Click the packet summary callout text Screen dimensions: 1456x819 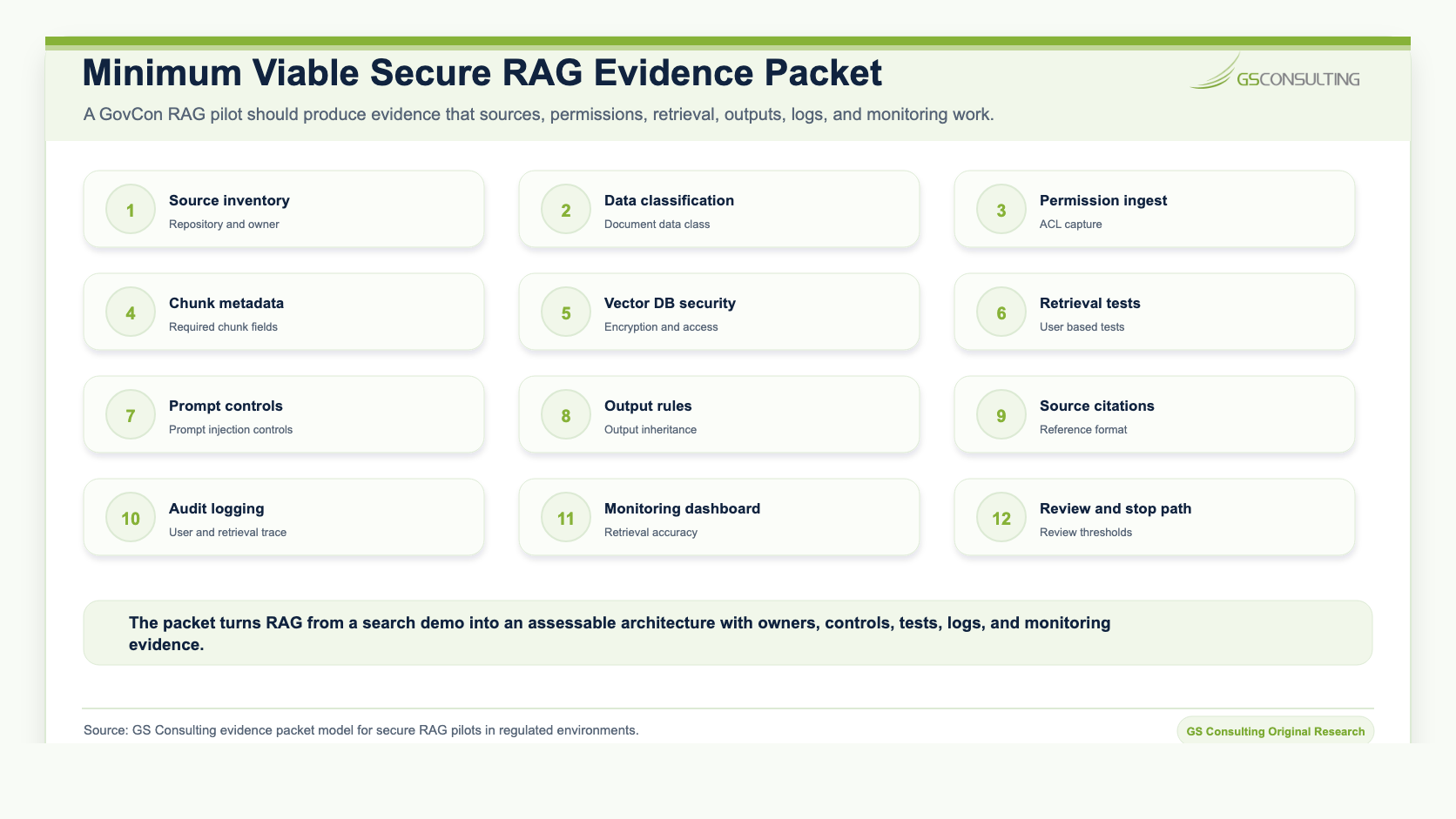click(620, 634)
